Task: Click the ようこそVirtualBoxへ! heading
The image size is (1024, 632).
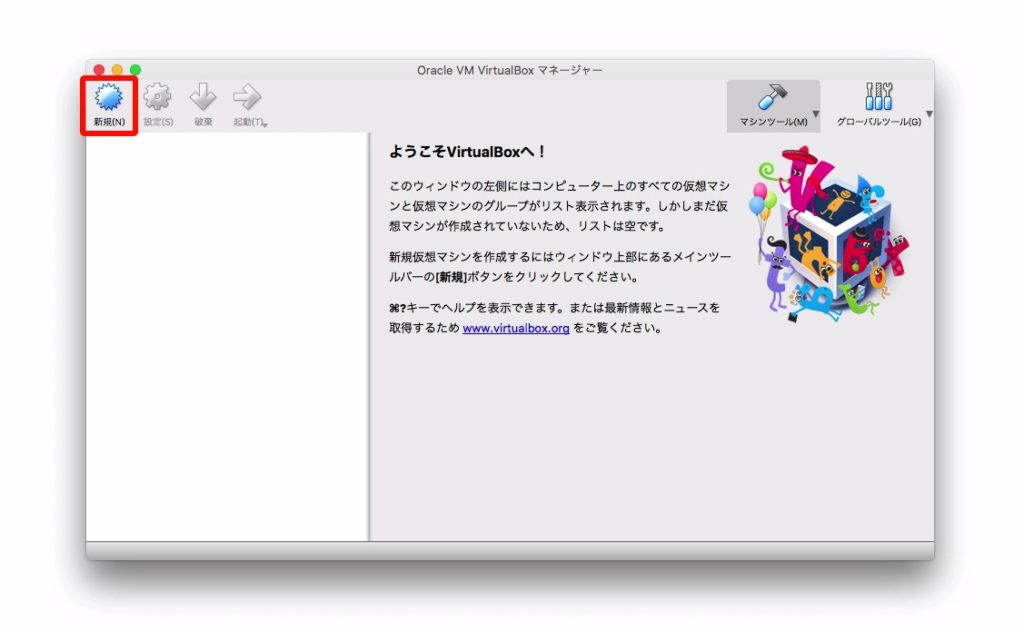Action: coord(467,152)
